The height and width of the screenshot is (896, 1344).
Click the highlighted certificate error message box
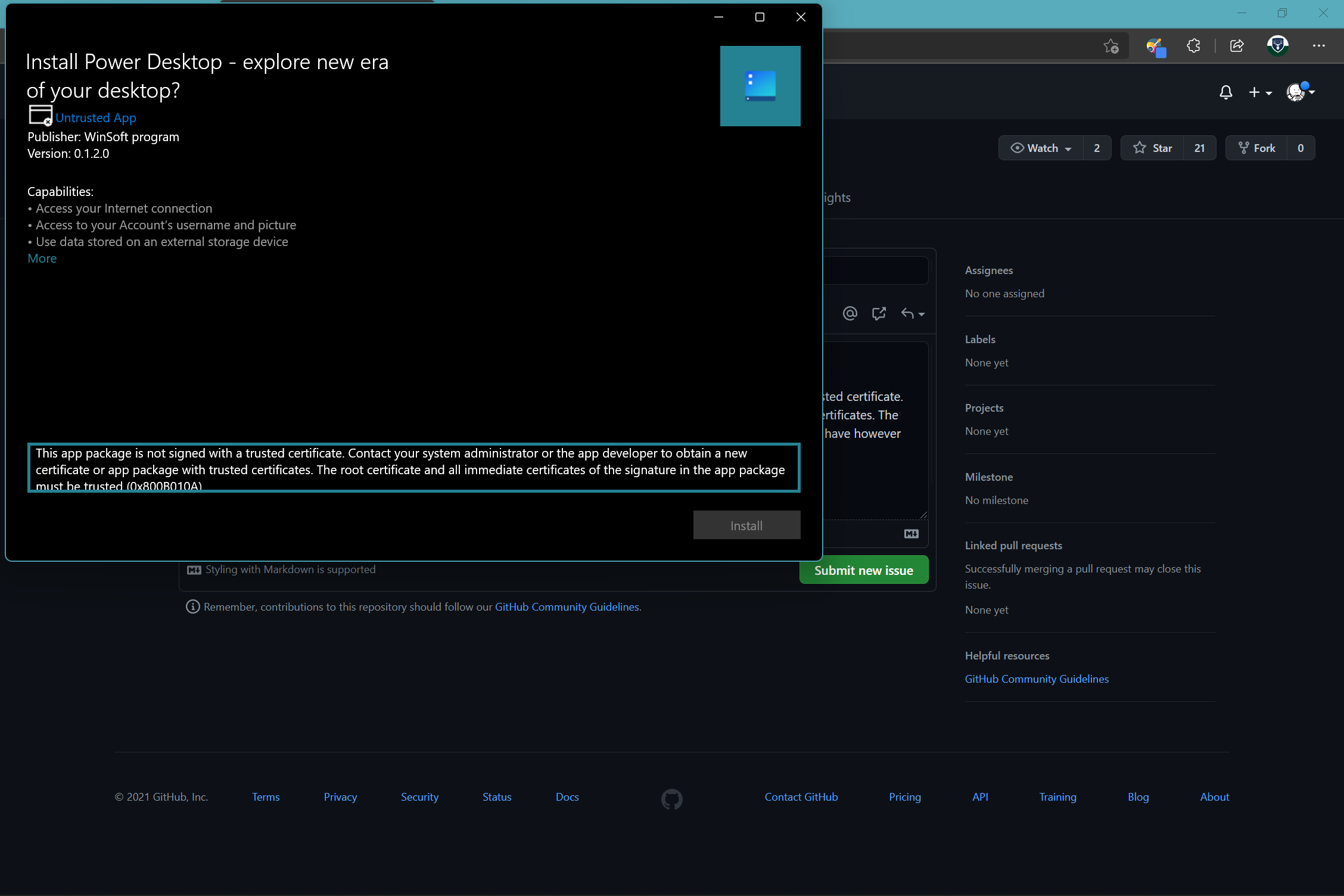tap(413, 468)
